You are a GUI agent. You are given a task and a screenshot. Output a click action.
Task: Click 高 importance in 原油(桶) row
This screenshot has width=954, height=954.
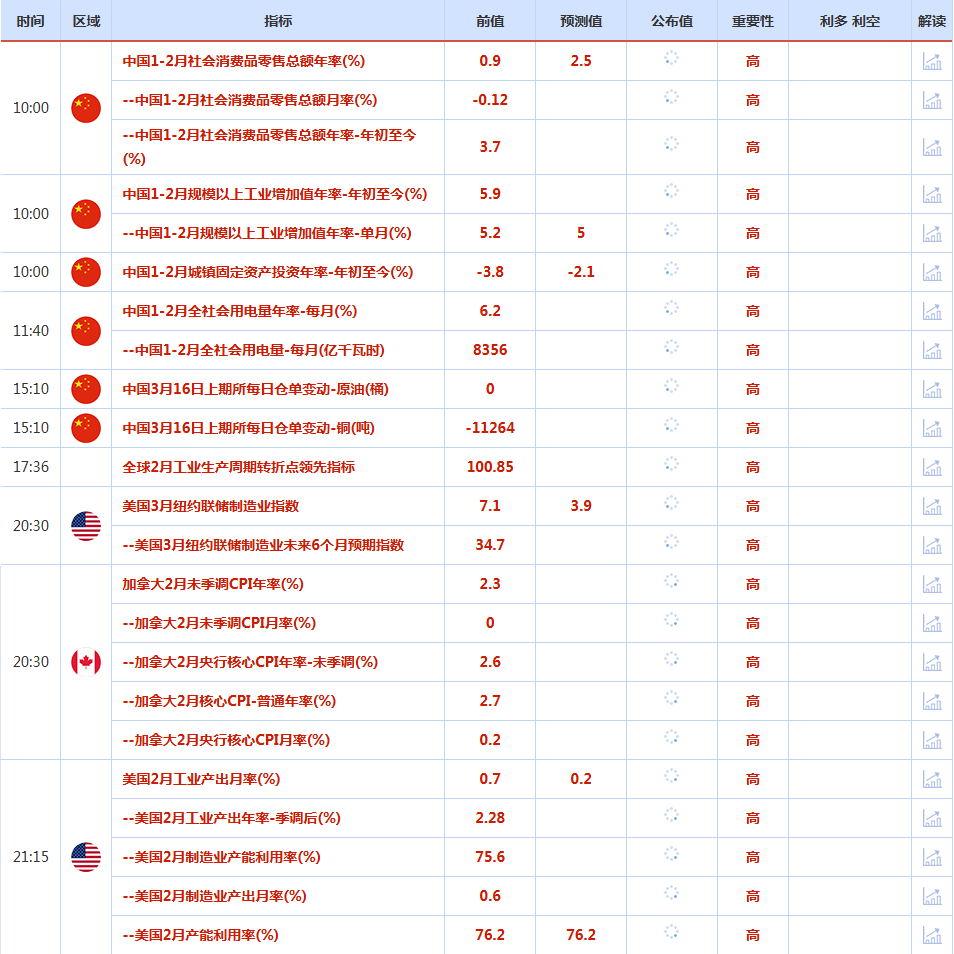coord(753,389)
